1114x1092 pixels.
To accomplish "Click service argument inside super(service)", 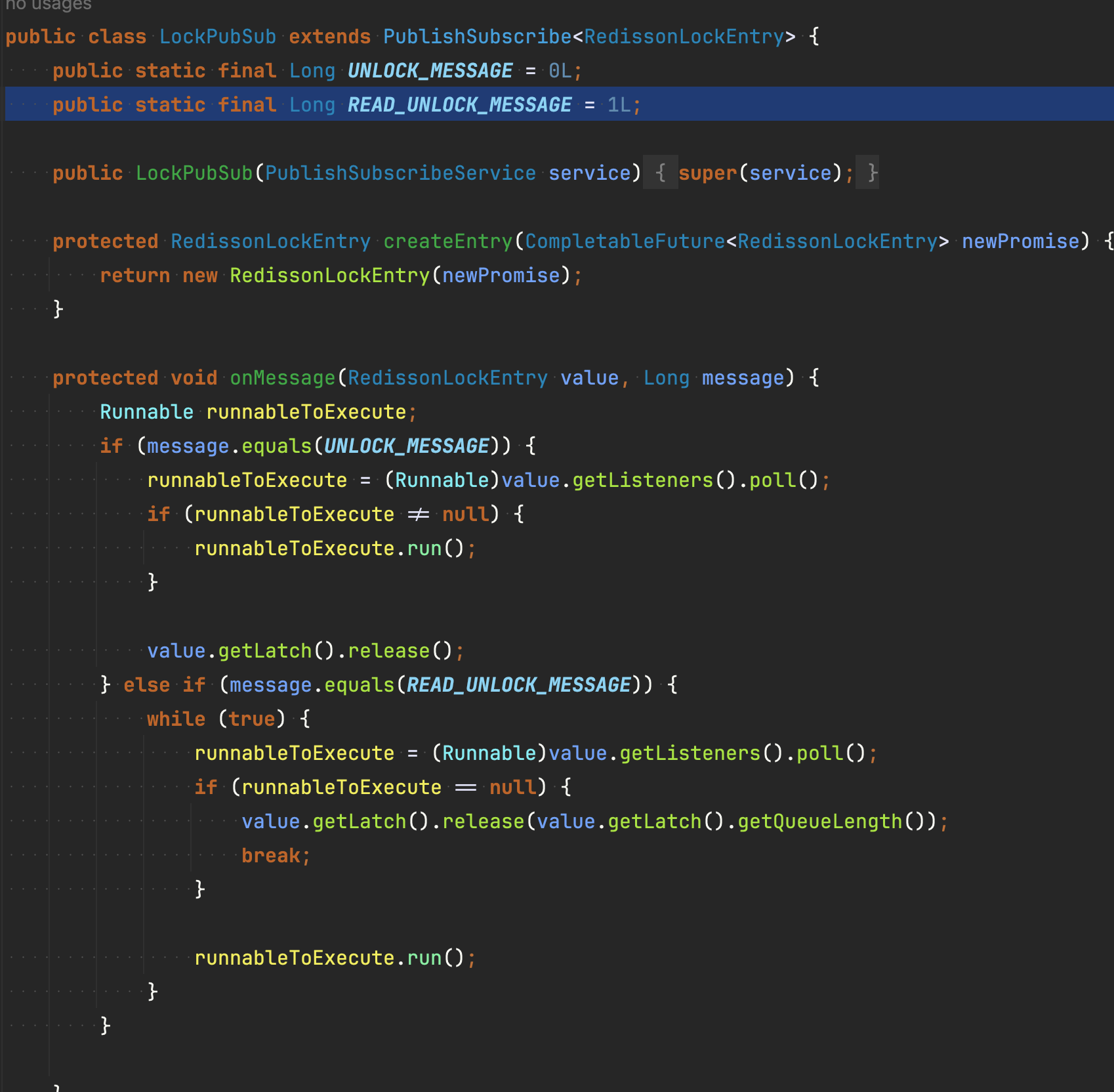I will click(x=791, y=173).
